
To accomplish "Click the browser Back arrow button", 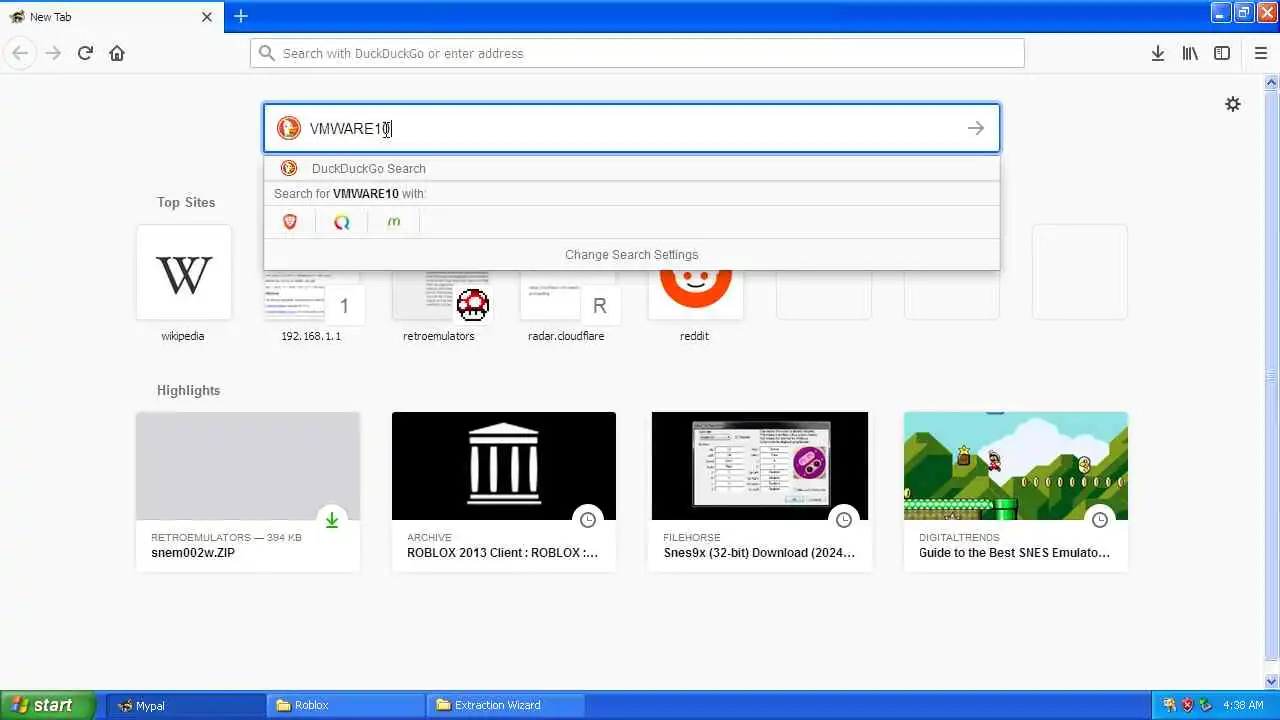I will 20,53.
